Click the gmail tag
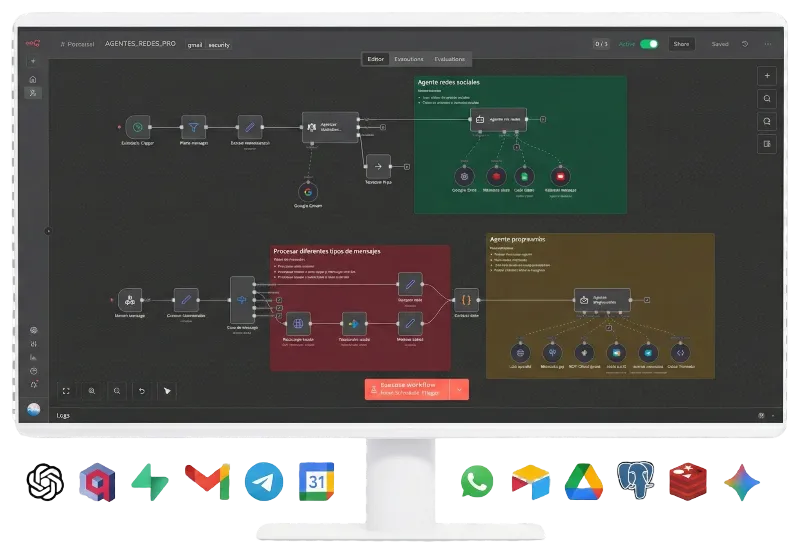The image size is (796, 556). pyautogui.click(x=195, y=45)
